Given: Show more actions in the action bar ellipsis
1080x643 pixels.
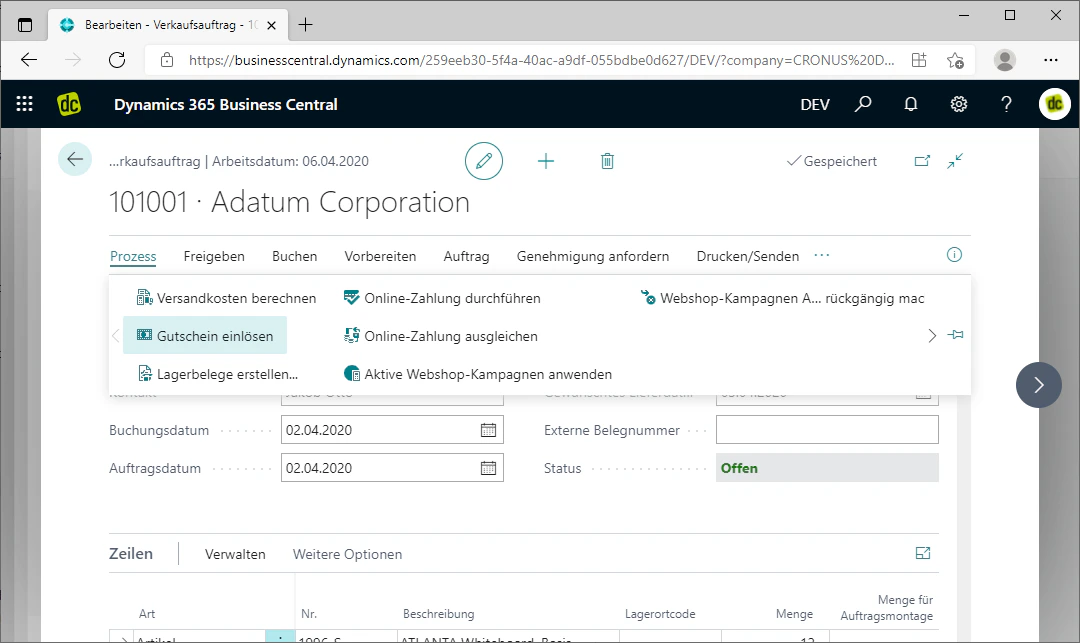Looking at the screenshot, I should 822,255.
